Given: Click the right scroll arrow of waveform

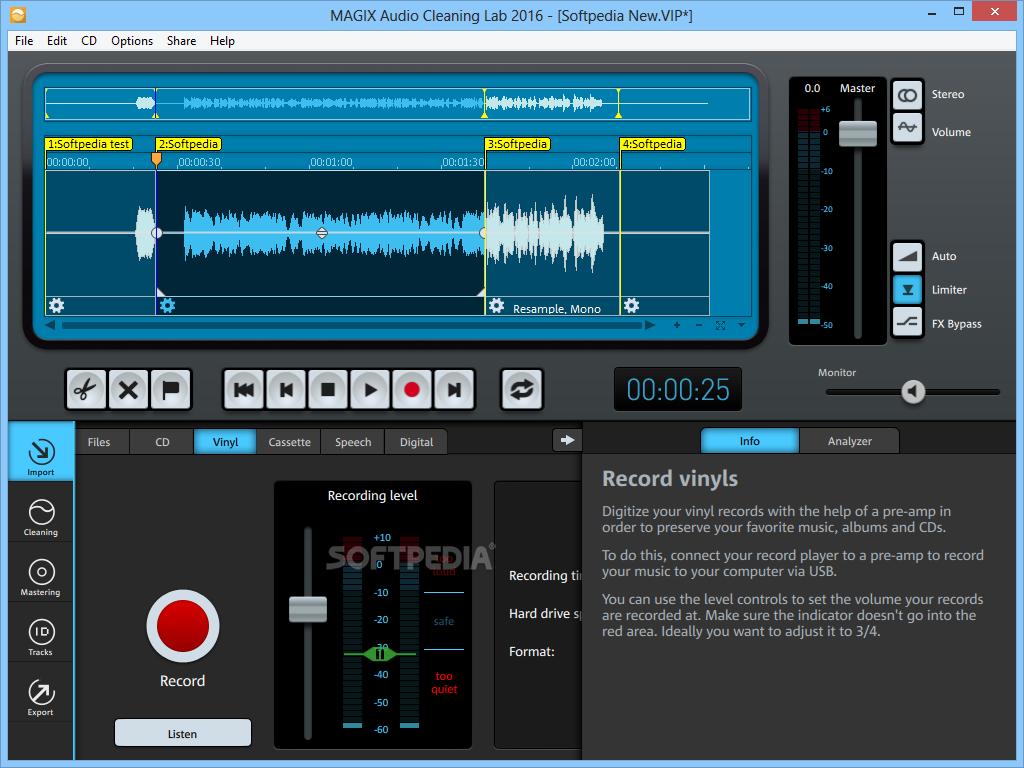Looking at the screenshot, I should coord(650,325).
